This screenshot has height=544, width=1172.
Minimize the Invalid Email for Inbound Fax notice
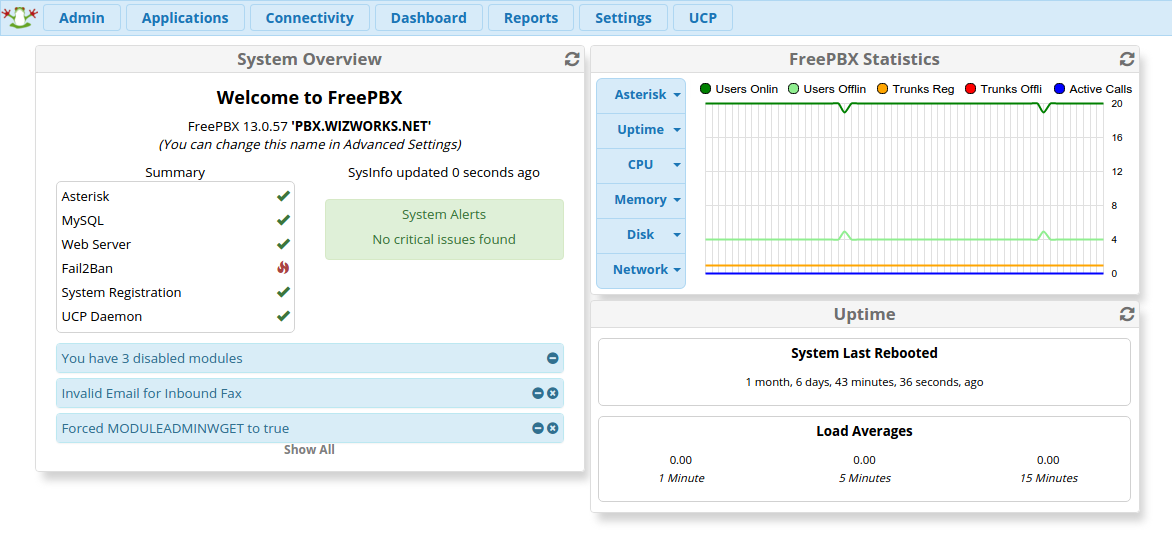pyautogui.click(x=537, y=393)
